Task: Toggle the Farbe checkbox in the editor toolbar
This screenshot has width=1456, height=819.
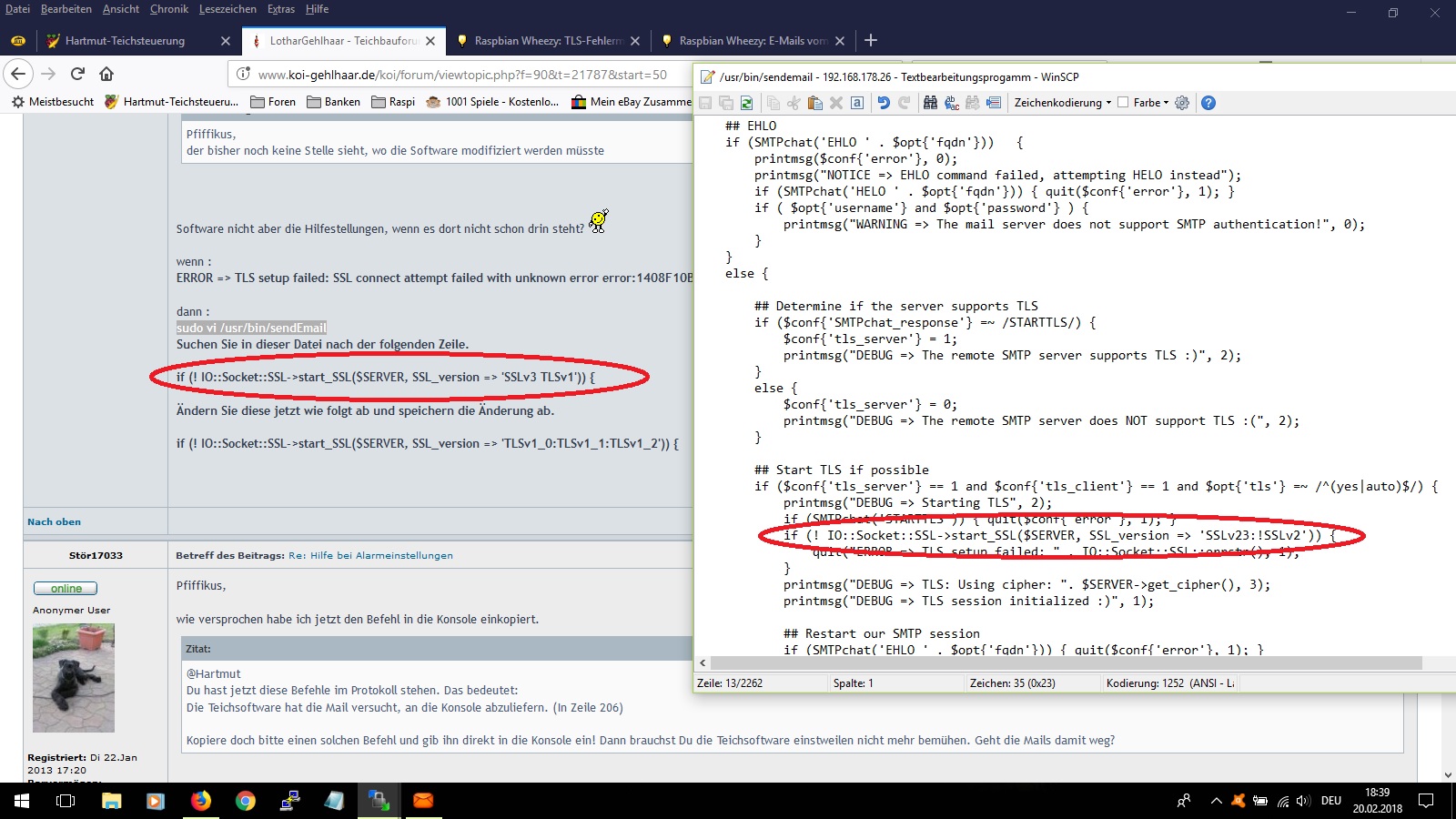Action: 1123,103
